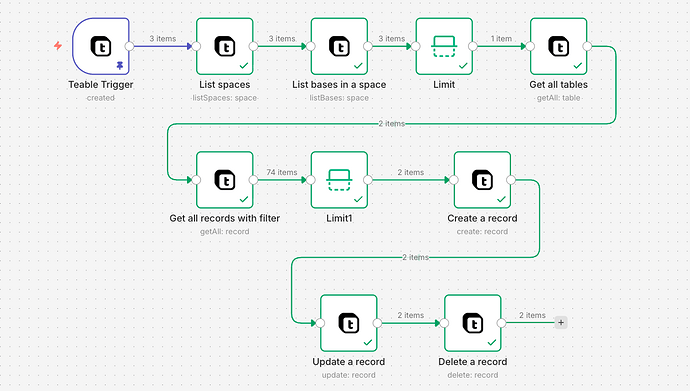Select the Teable Trigger node

(x=101, y=46)
